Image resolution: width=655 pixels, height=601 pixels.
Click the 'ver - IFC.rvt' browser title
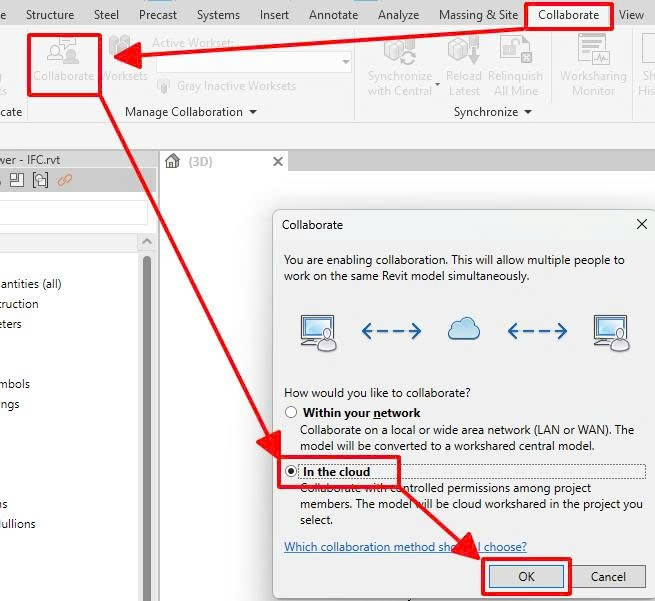pyautogui.click(x=30, y=160)
